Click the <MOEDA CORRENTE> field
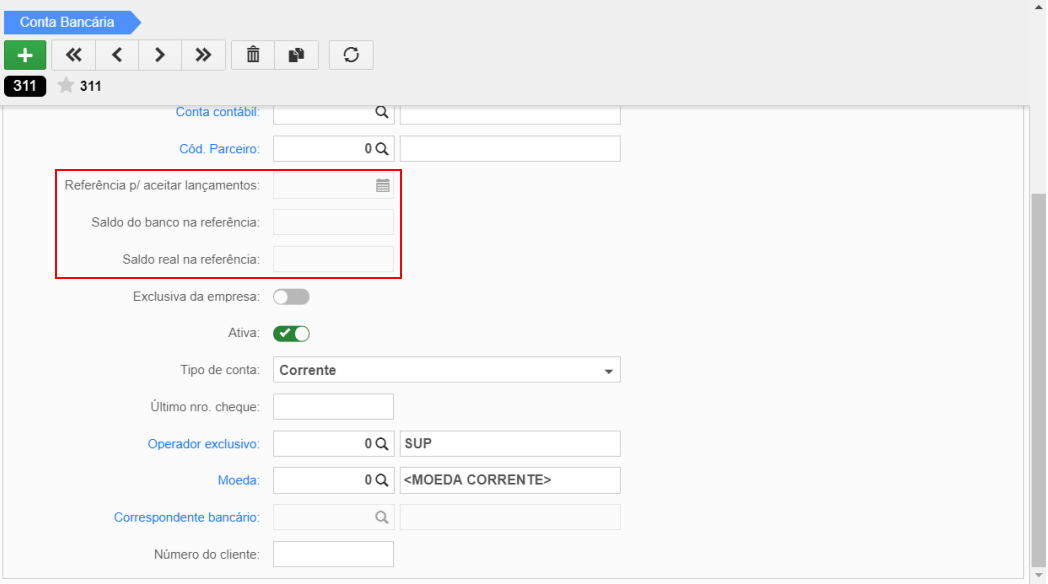The height and width of the screenshot is (584, 1048). pos(510,480)
